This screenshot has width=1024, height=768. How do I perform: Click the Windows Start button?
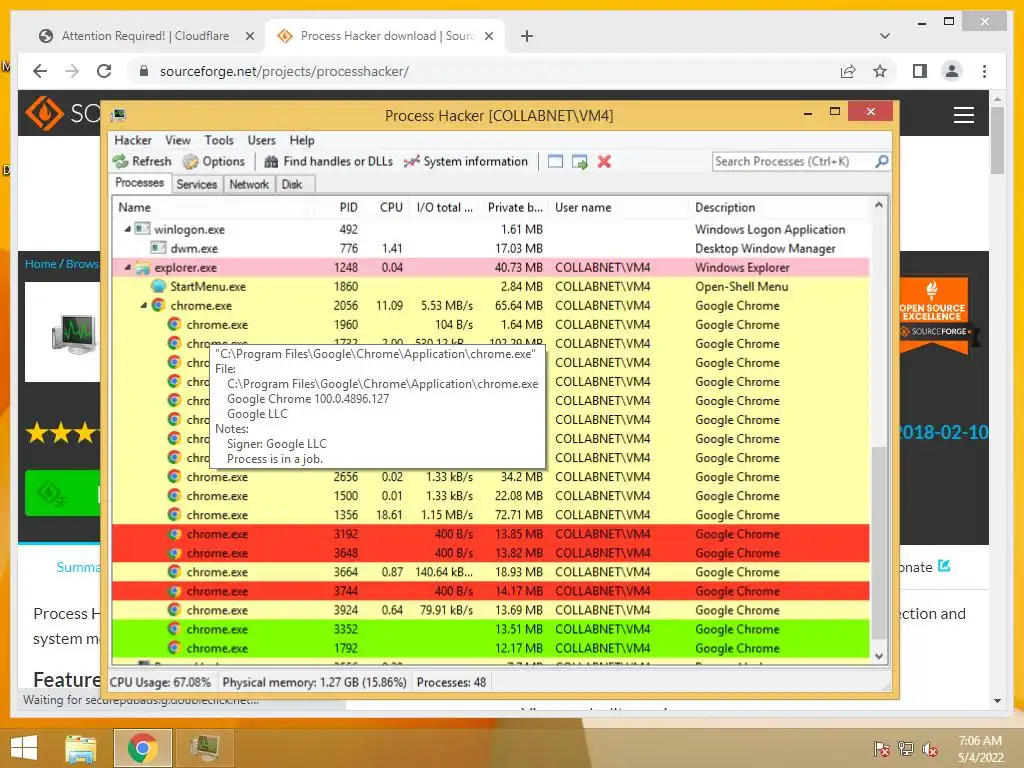coord(24,748)
